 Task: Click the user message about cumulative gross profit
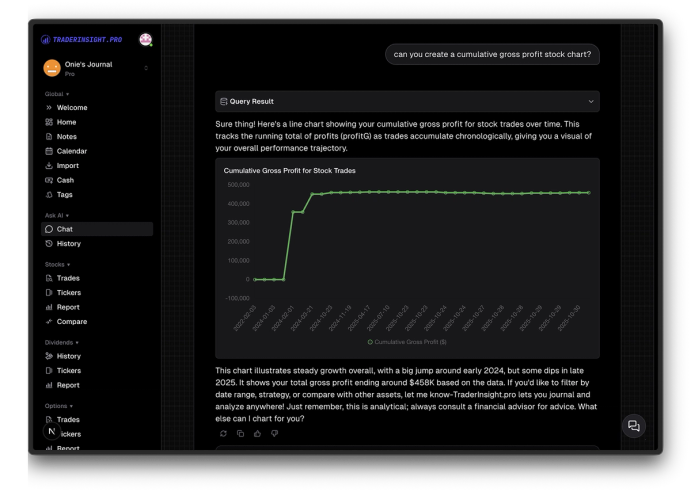point(492,54)
